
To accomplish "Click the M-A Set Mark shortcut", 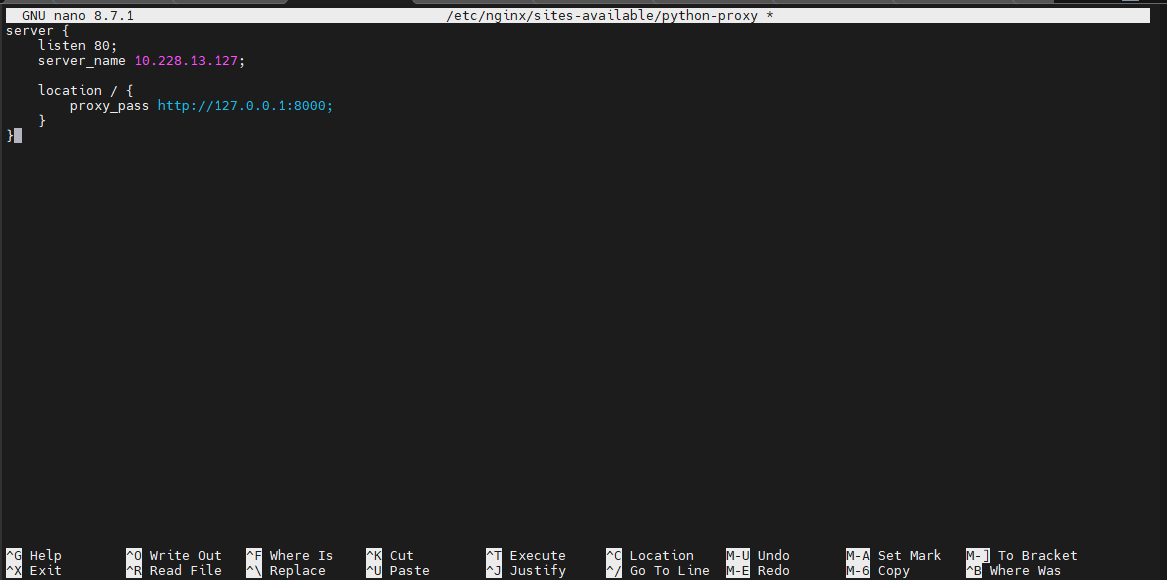I will (x=894, y=555).
